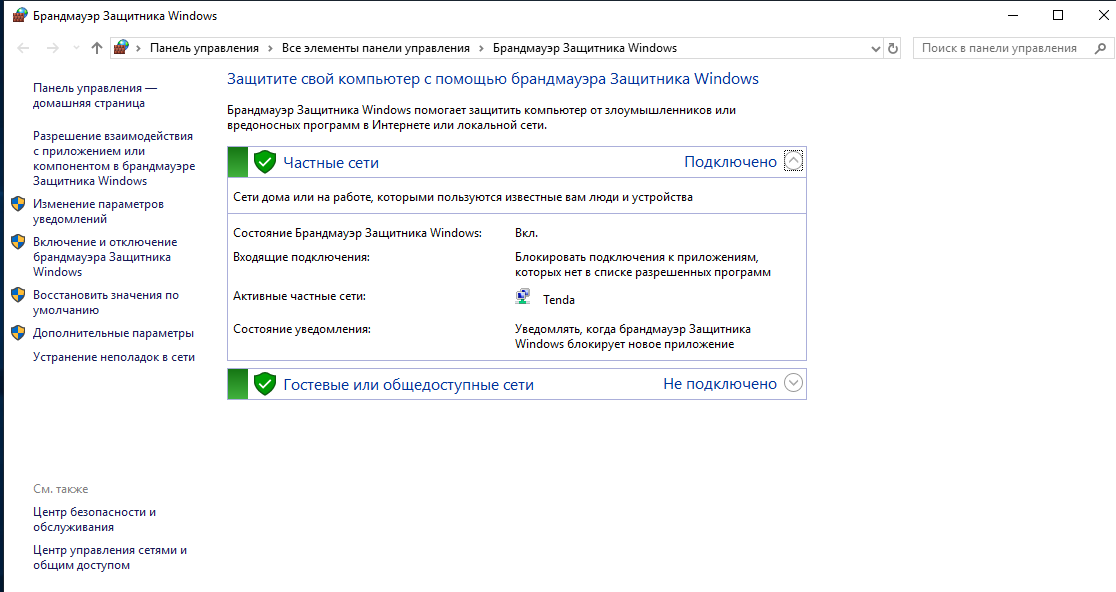The width and height of the screenshot is (1116, 592).
Task: Open recent locations dropdown arrow
Action: 76,48
